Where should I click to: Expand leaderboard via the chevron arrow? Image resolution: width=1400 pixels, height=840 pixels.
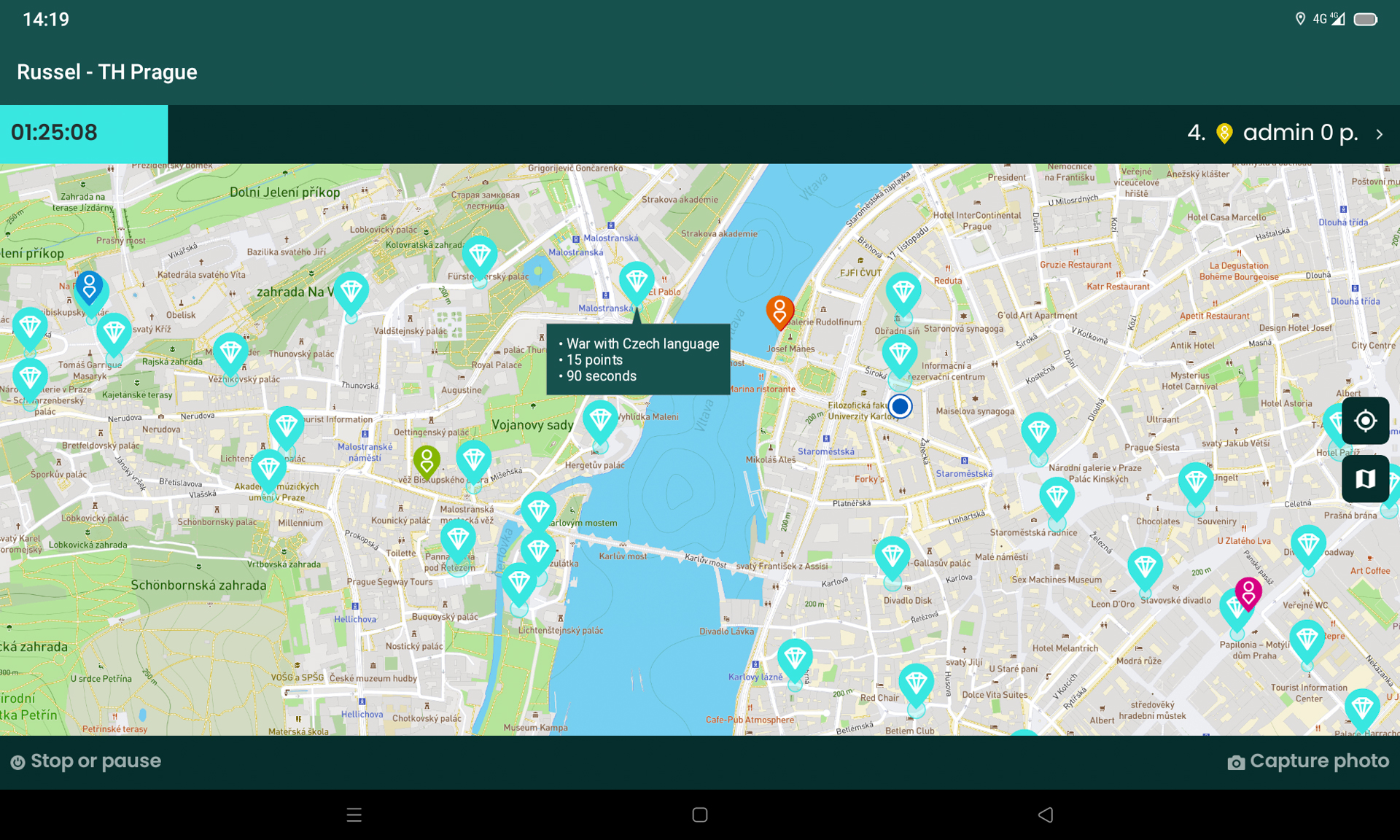1380,134
